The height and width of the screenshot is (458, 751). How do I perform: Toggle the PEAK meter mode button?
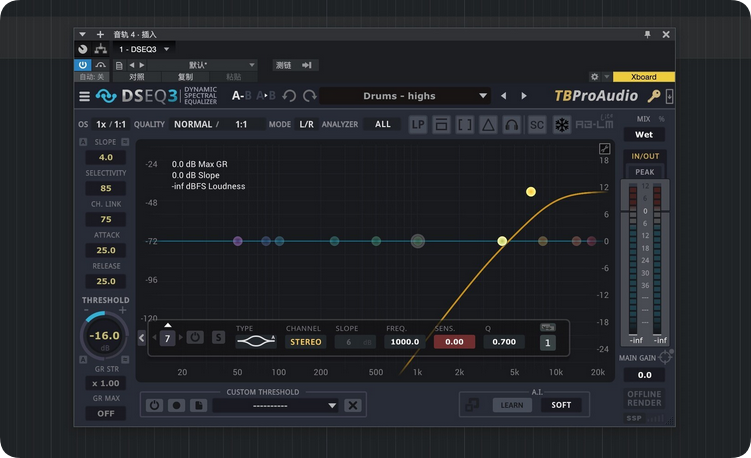(645, 172)
